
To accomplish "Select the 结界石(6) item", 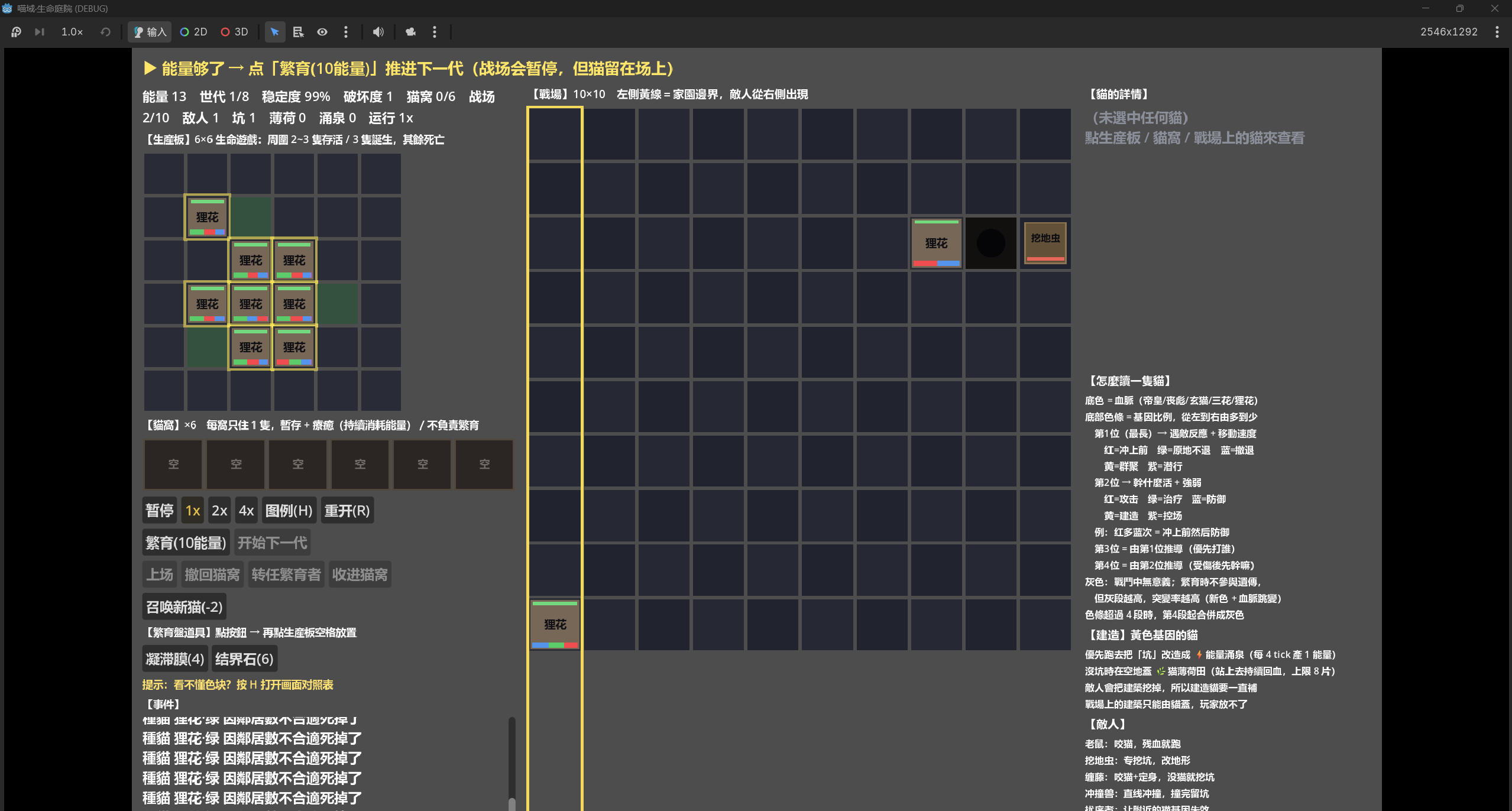I will point(244,659).
